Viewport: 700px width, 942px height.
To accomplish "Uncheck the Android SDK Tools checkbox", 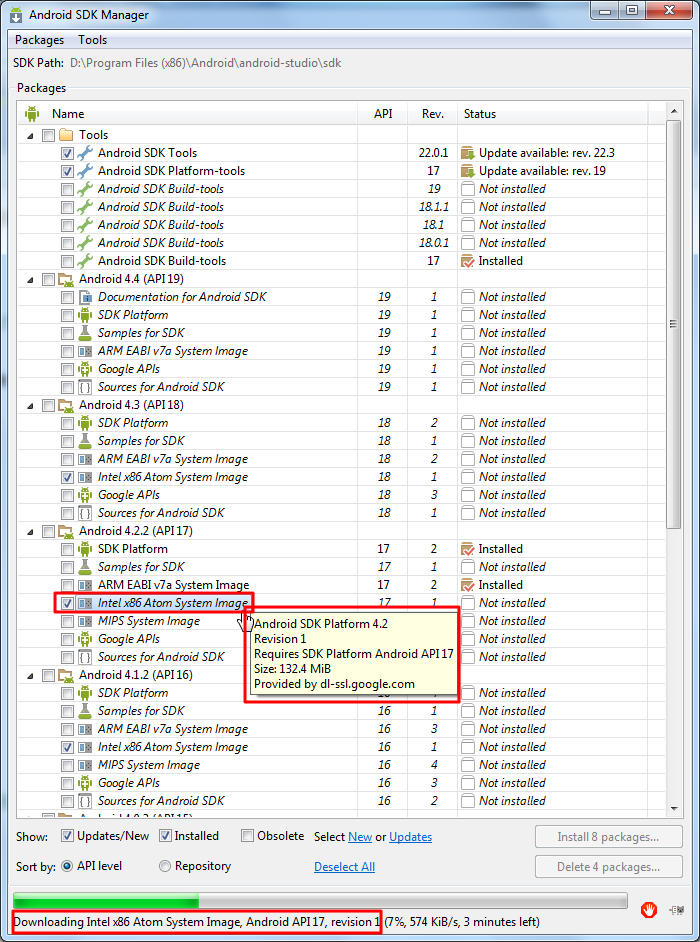I will [67, 153].
